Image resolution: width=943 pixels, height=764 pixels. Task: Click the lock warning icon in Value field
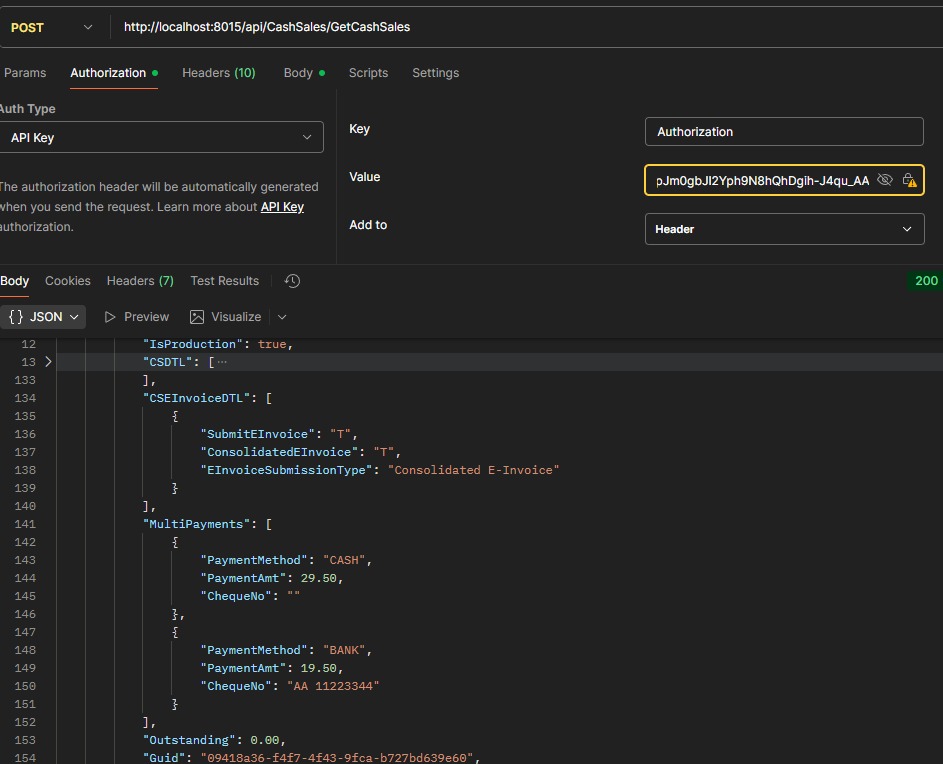click(909, 180)
